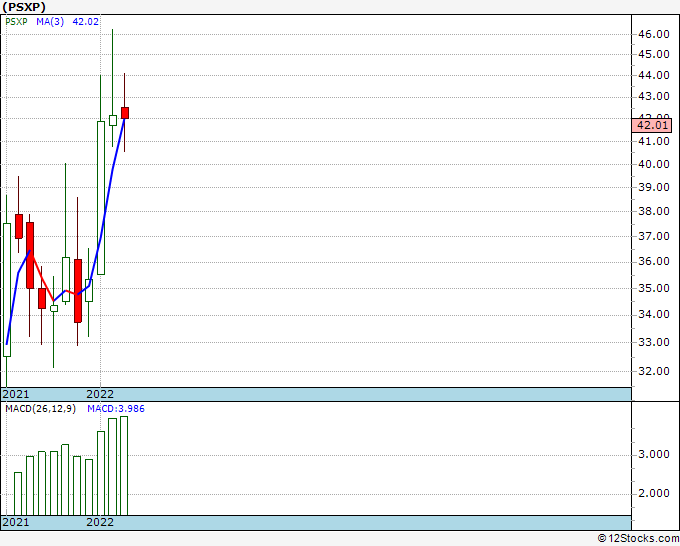Click the highlighted 42.01 current price tag
Image resolution: width=680 pixels, height=546 pixels.
[x=651, y=125]
